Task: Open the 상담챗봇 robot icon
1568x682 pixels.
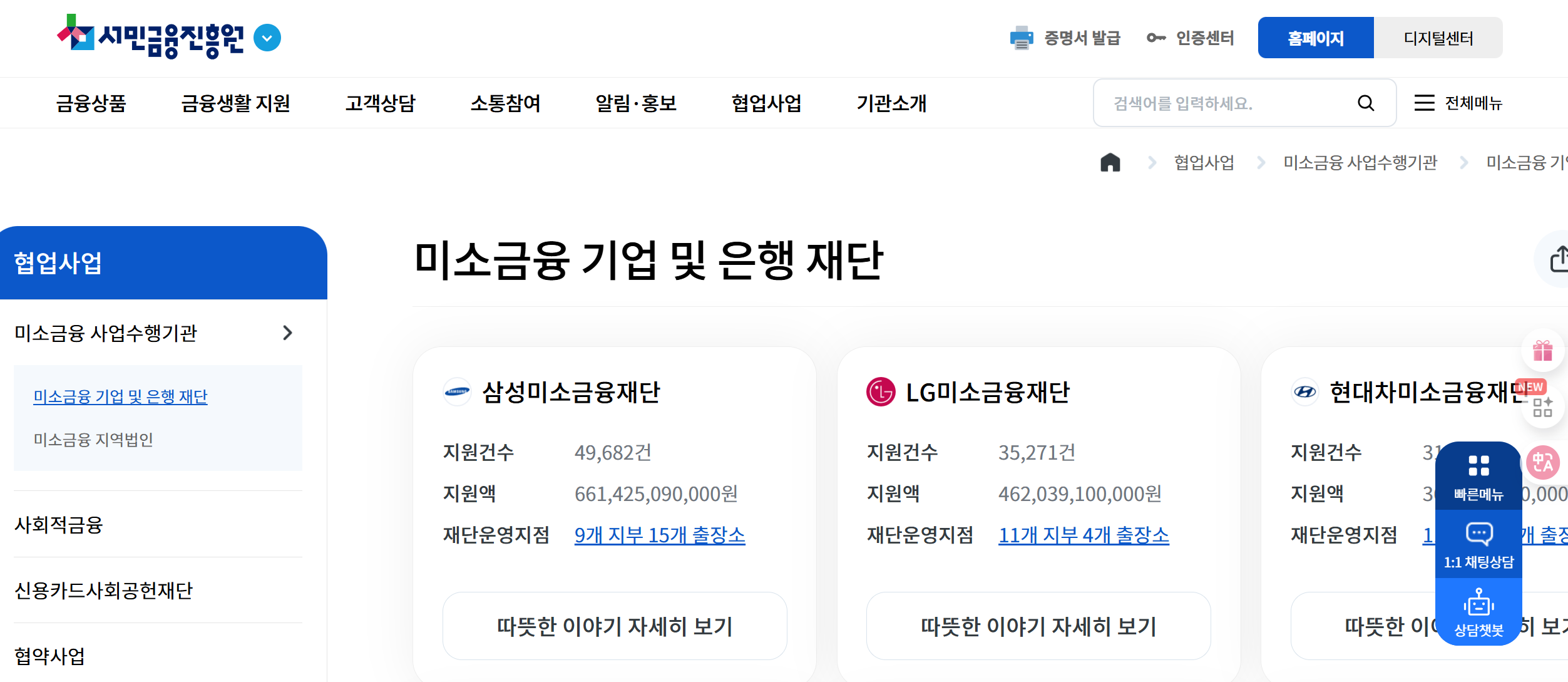Action: click(x=1478, y=602)
